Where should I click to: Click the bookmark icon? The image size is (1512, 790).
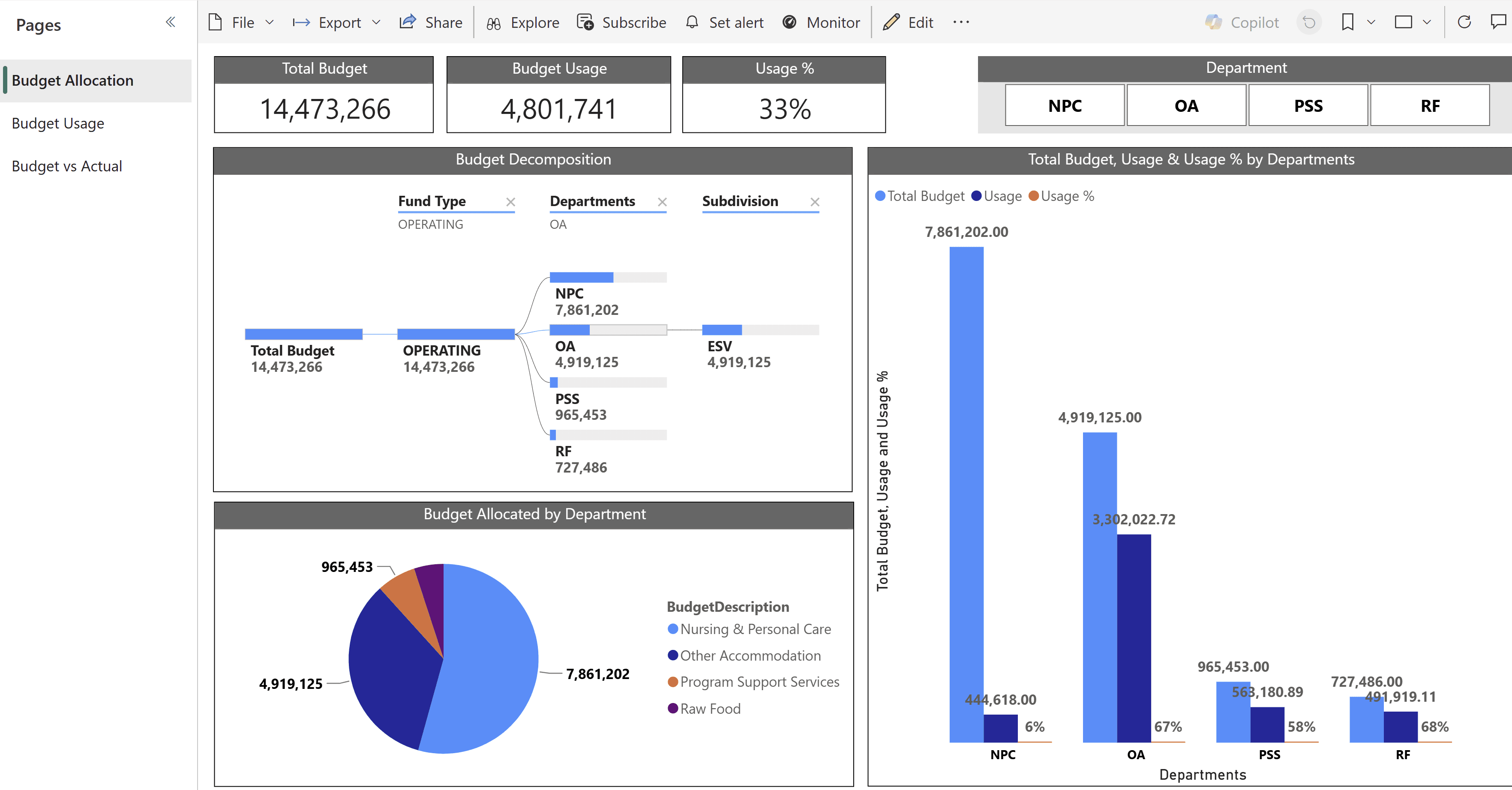pyautogui.click(x=1348, y=22)
